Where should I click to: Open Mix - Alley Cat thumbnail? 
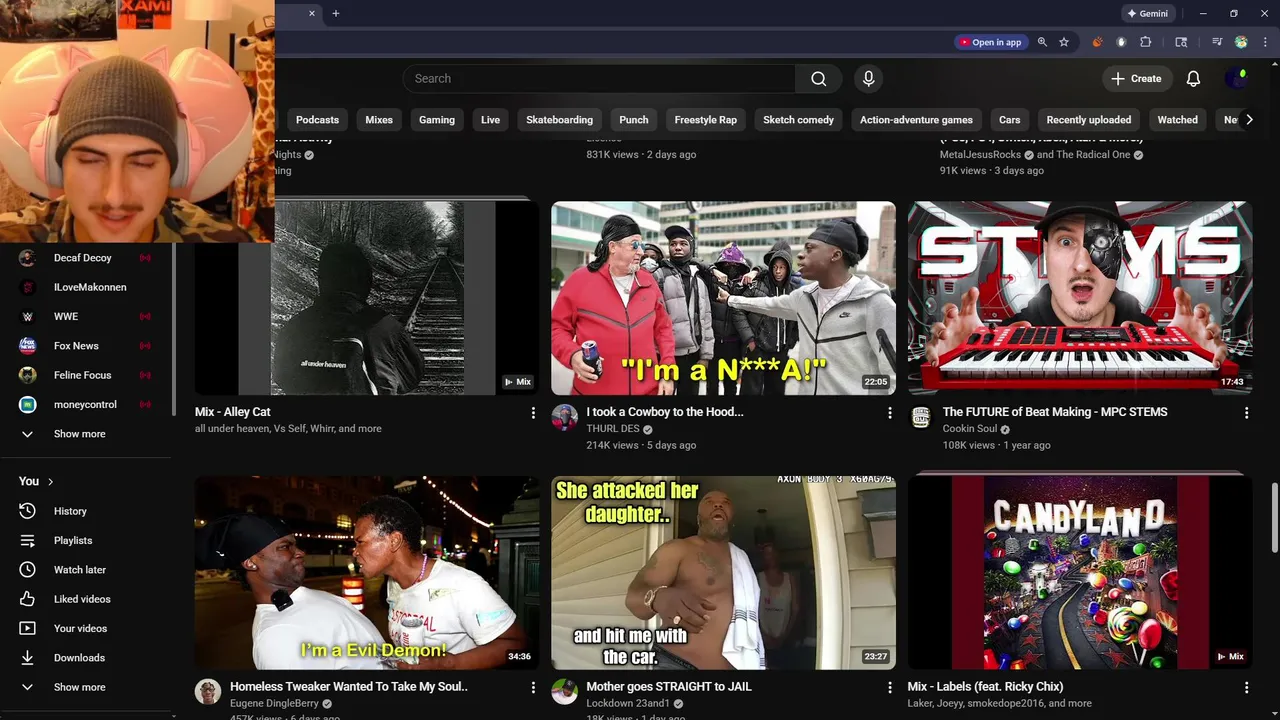pos(367,298)
